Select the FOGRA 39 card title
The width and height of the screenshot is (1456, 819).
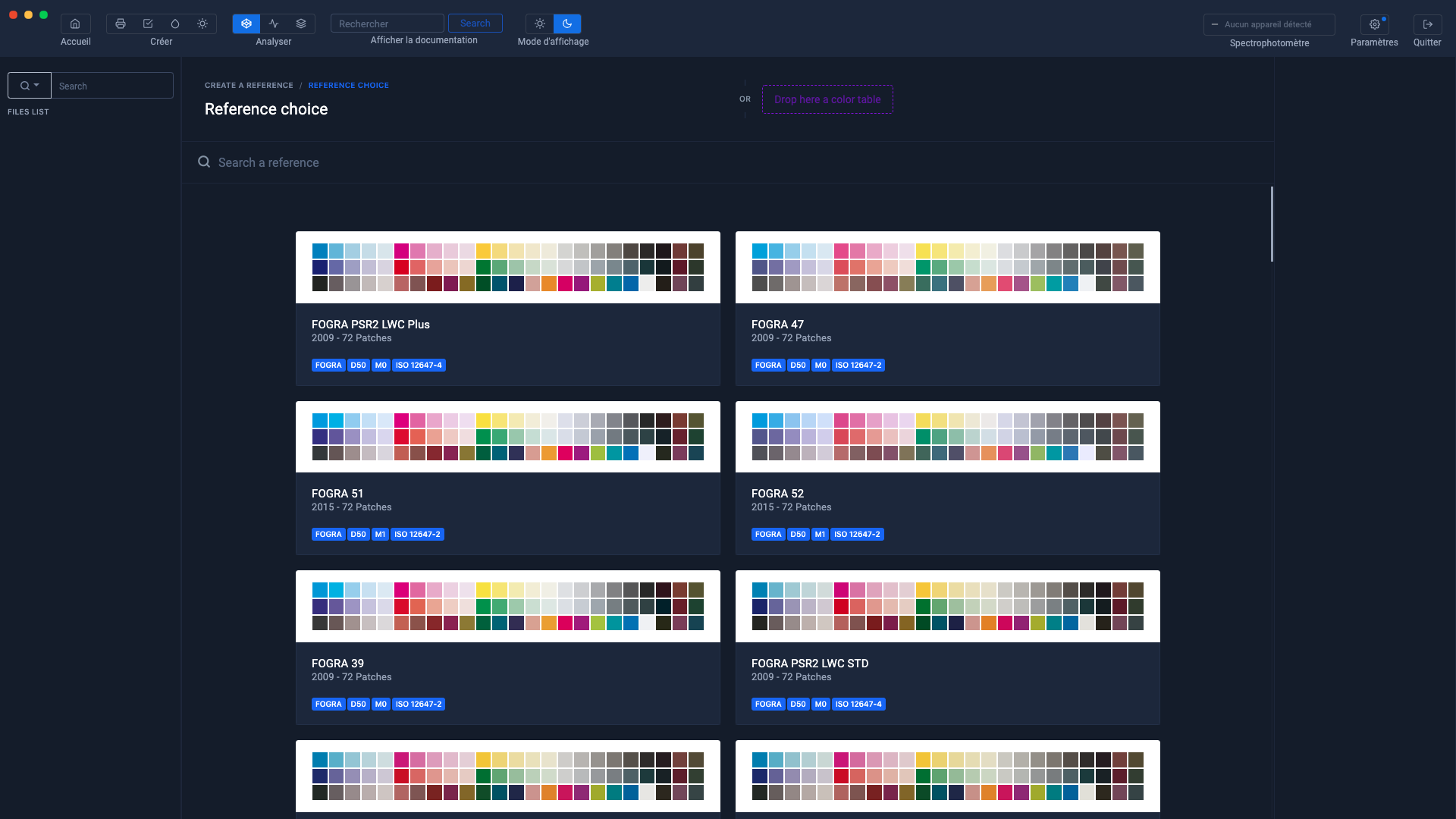[337, 663]
